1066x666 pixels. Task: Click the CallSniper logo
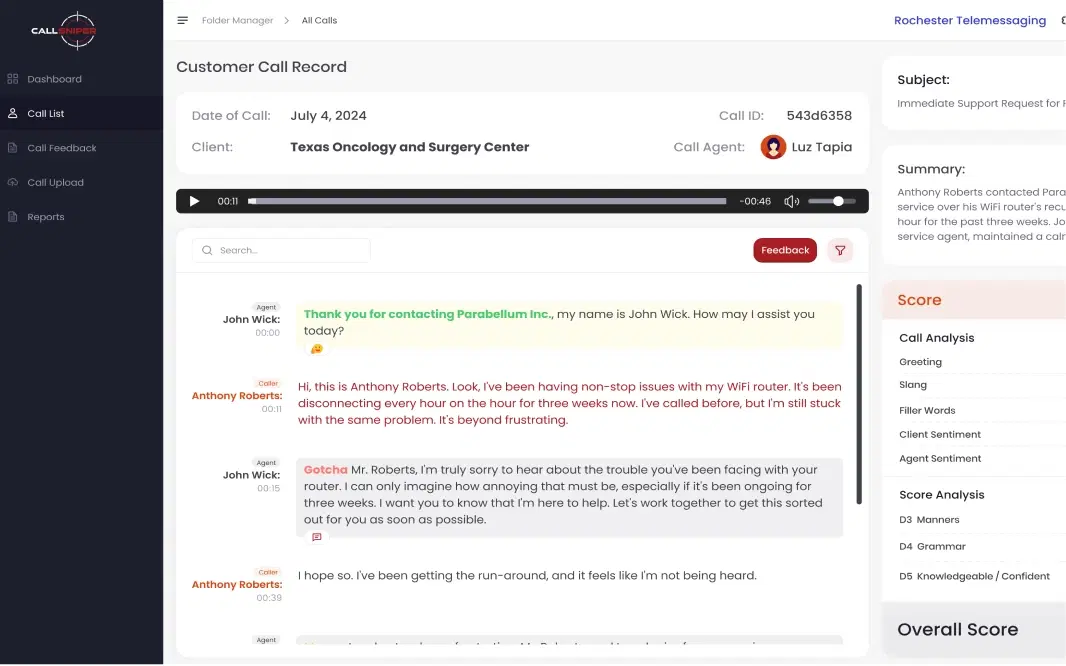tap(64, 31)
